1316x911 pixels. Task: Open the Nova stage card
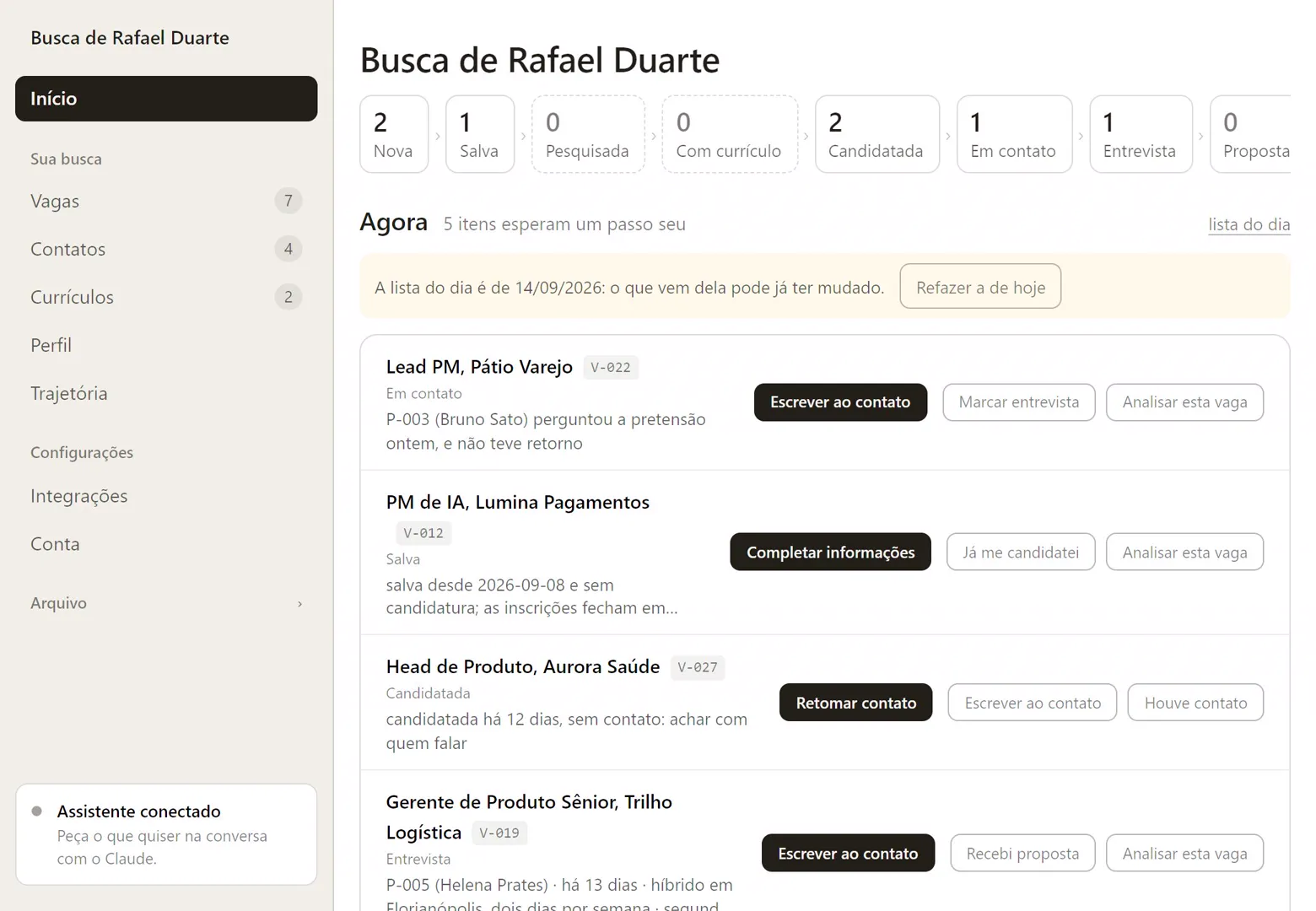click(394, 134)
